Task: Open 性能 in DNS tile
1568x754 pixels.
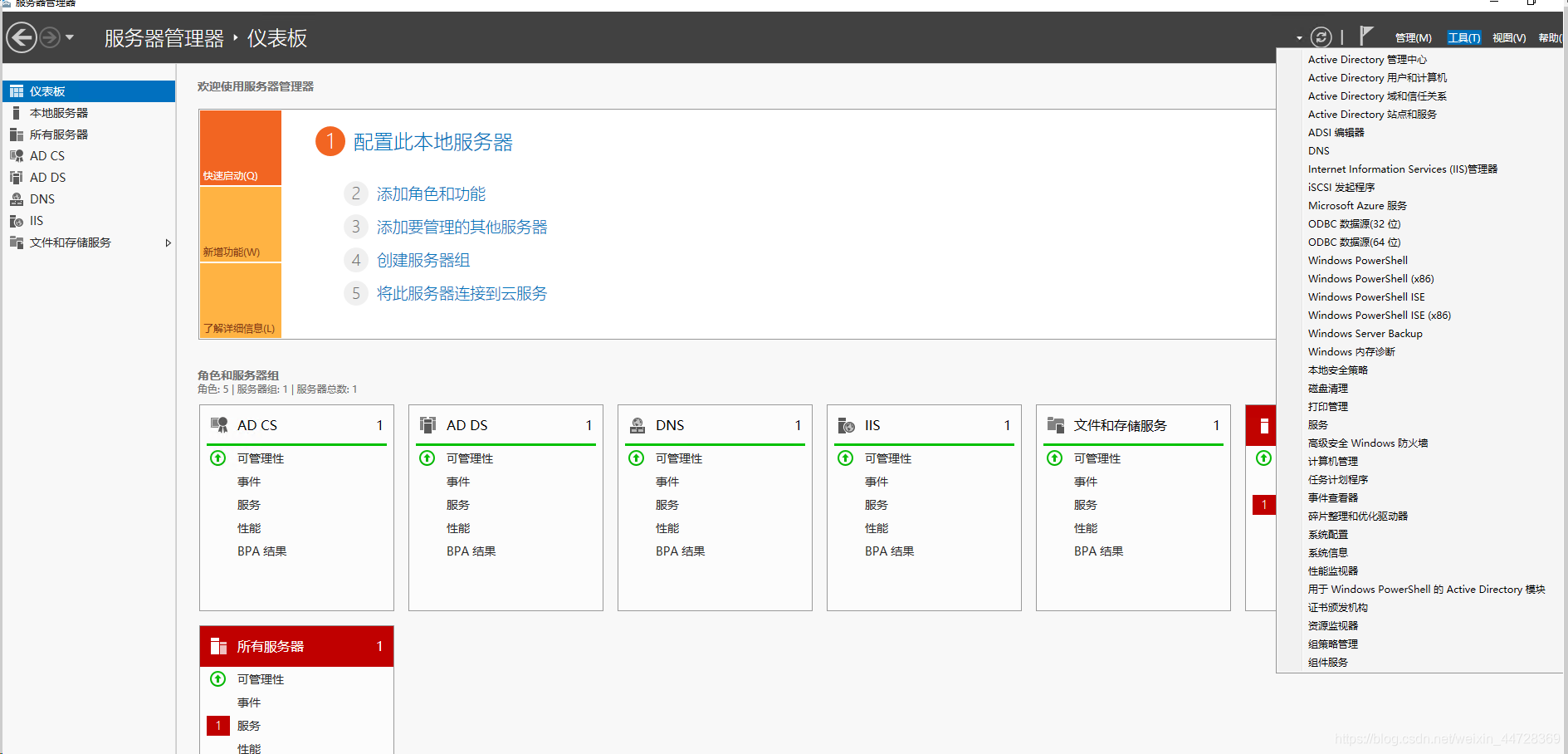Action: 667,528
